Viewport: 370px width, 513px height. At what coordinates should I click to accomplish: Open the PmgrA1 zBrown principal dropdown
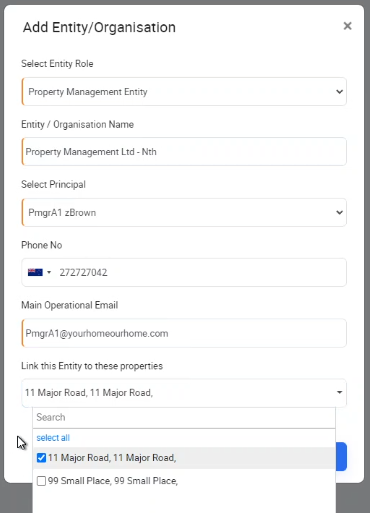click(184, 212)
